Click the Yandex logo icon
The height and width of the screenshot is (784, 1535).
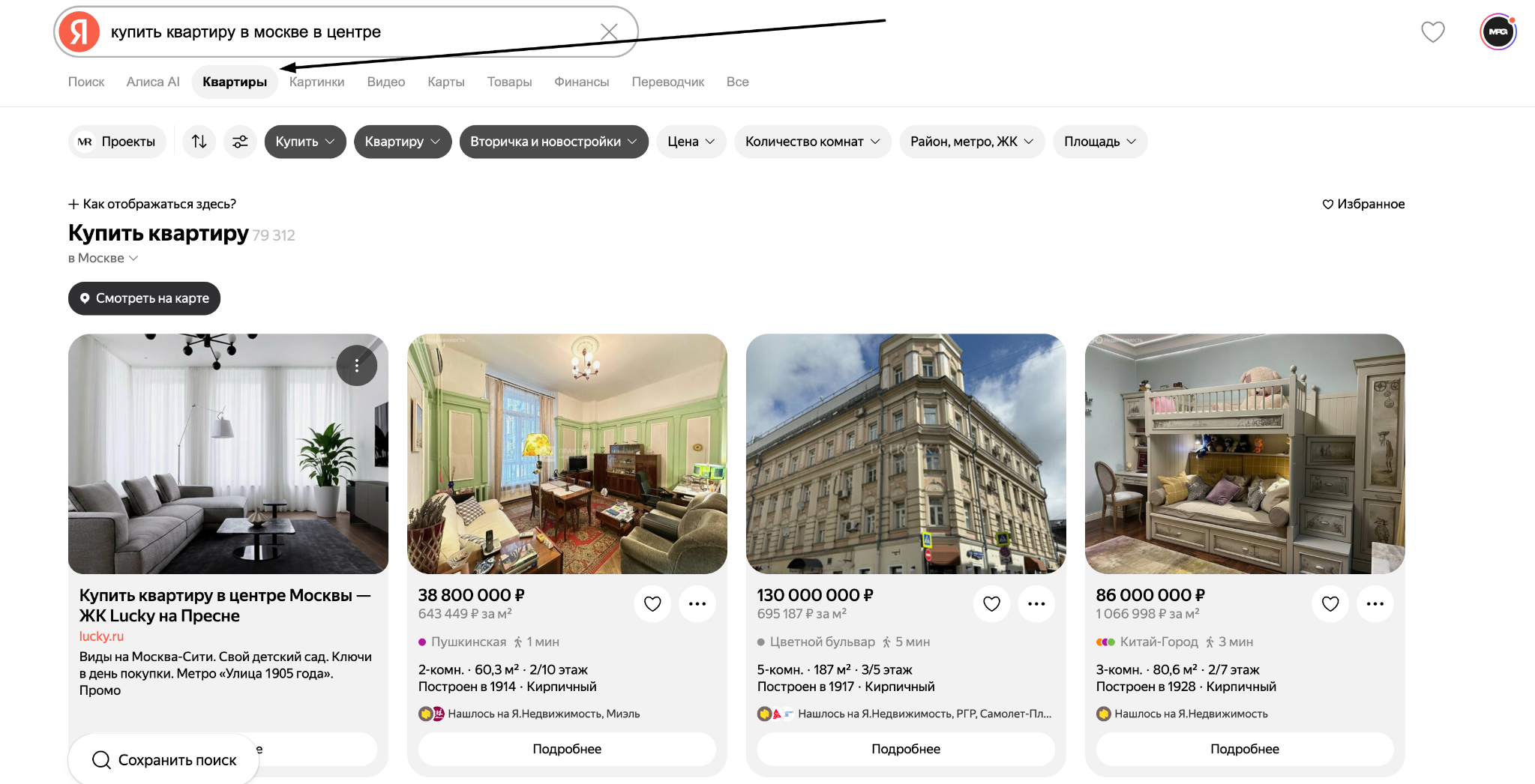(x=79, y=31)
